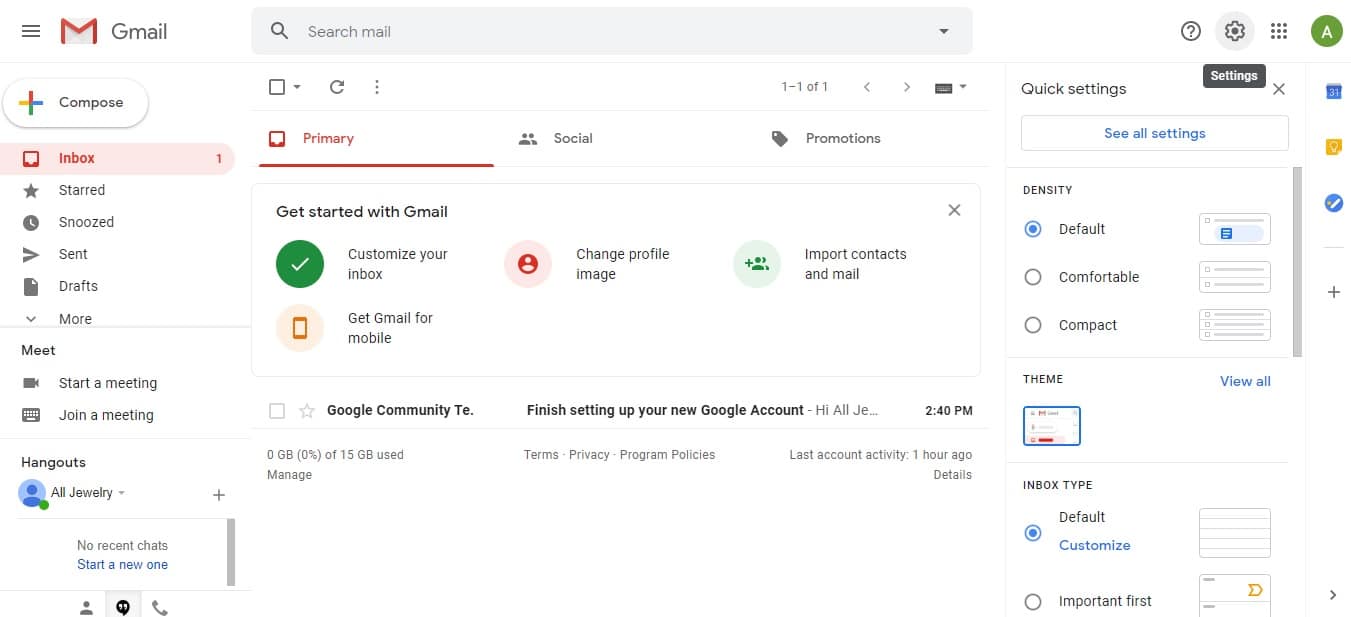Image resolution: width=1351 pixels, height=617 pixels.
Task: Open the input tools keyboard dropdown
Action: point(951,87)
